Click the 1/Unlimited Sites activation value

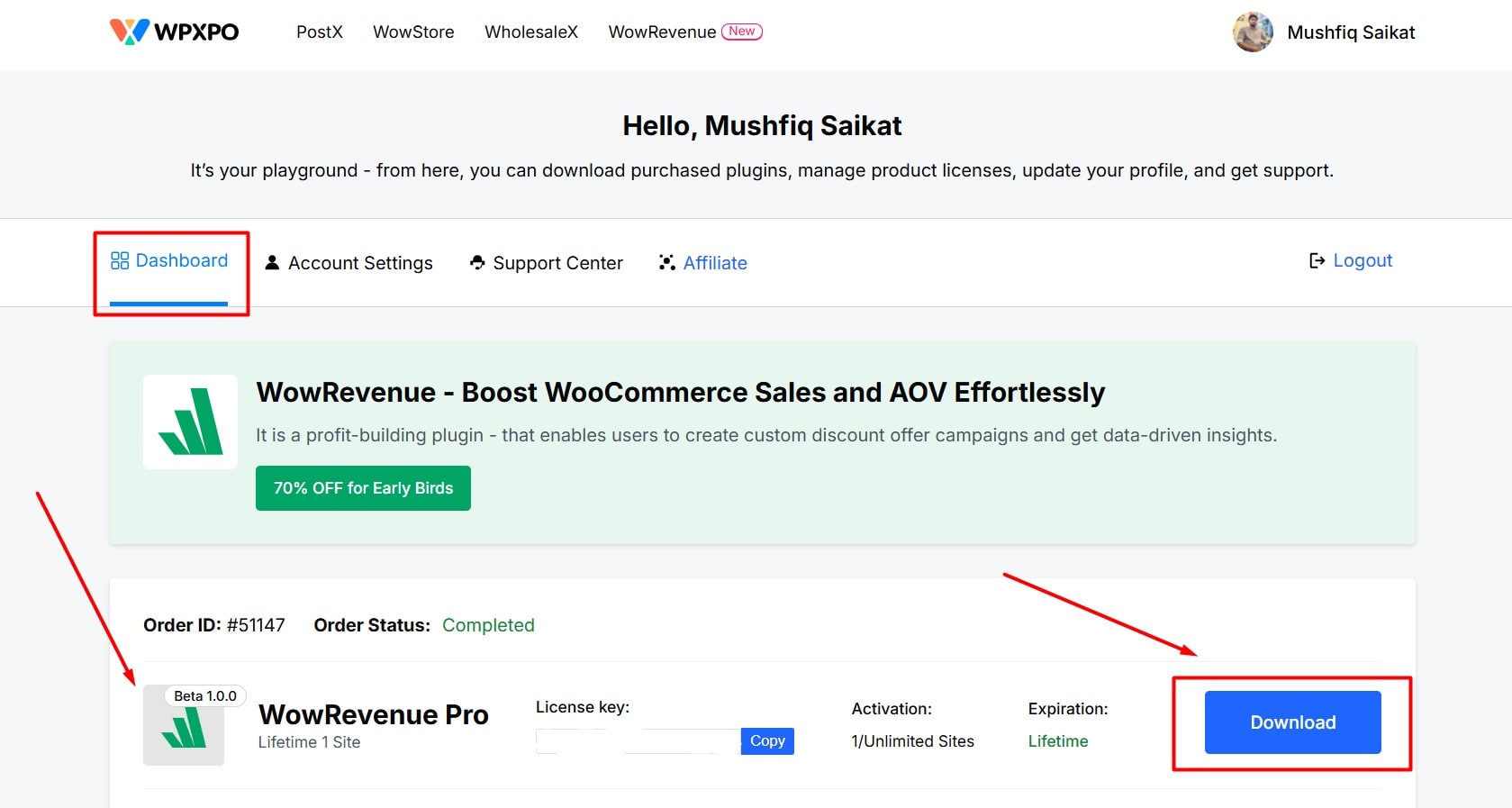pos(913,741)
